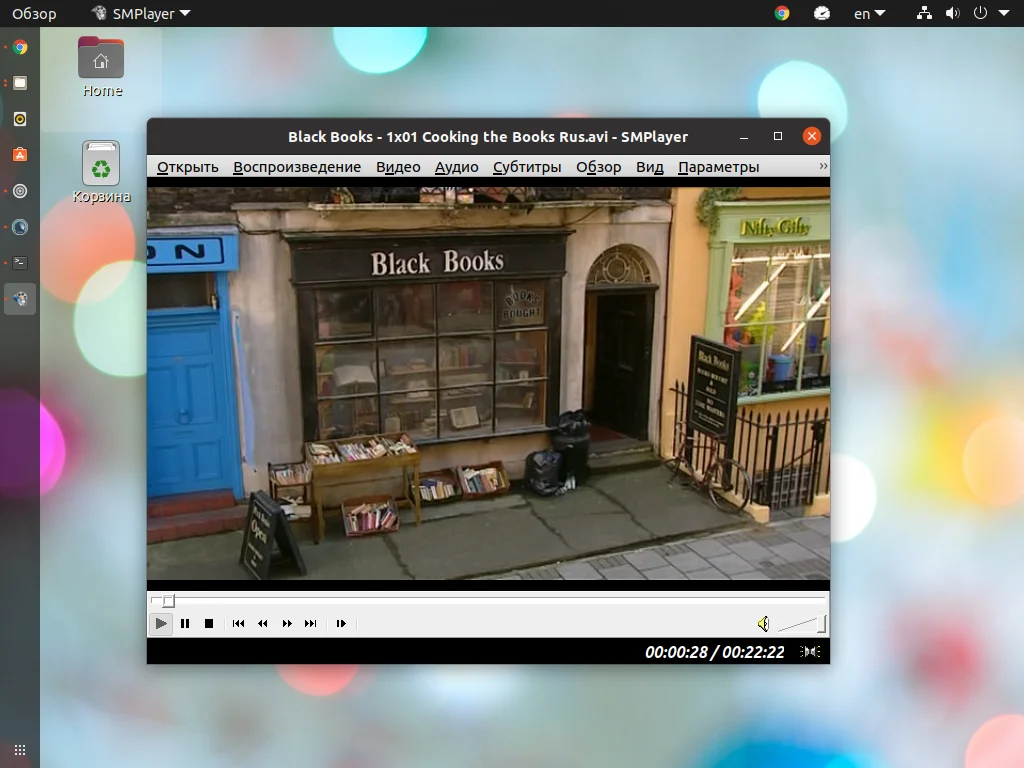
Task: Jump to previous track button
Action: pyautogui.click(x=238, y=624)
